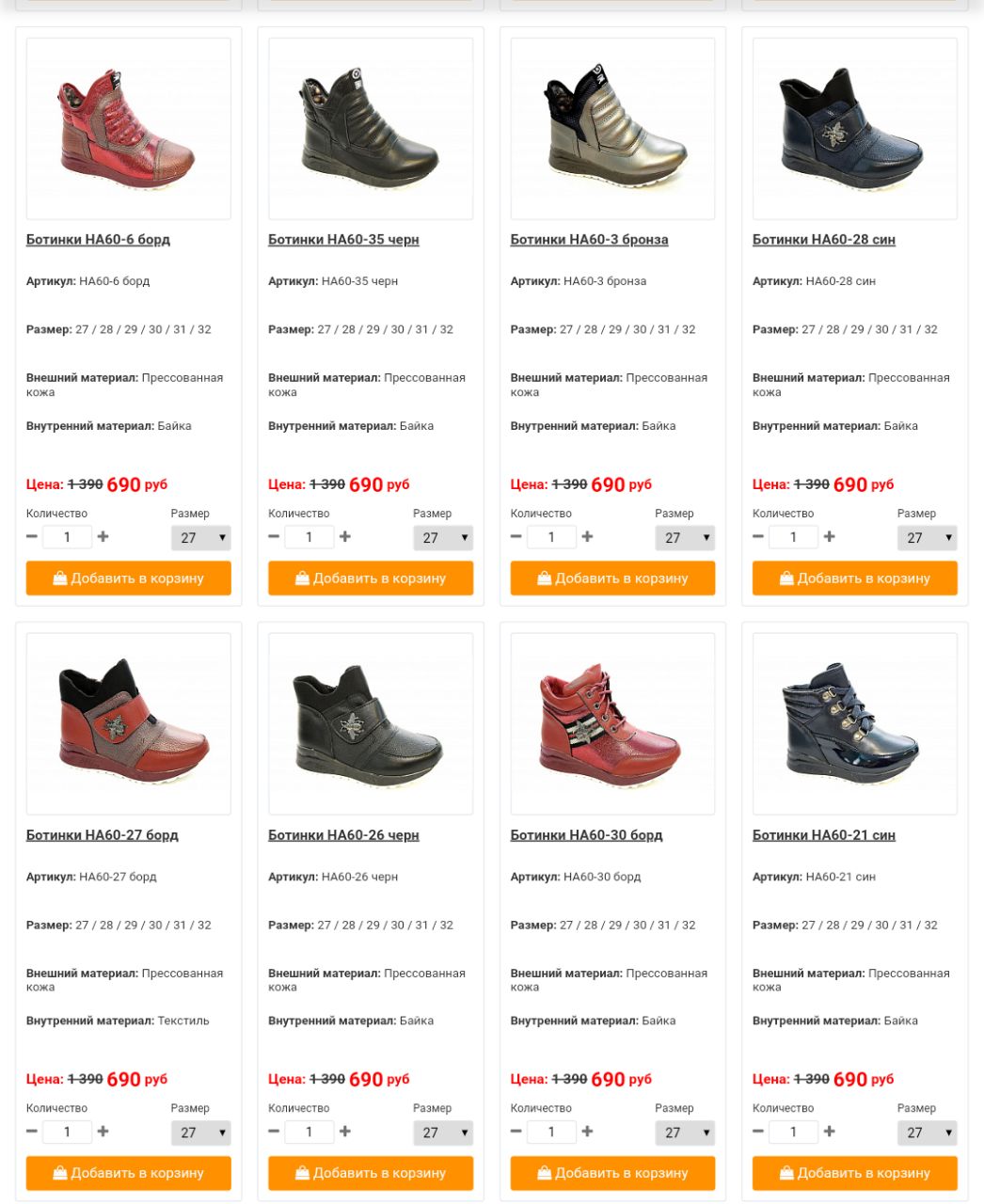This screenshot has height=1204, width=984.
Task: Click minus icon for НА60-28 син quantity
Action: coord(758,536)
